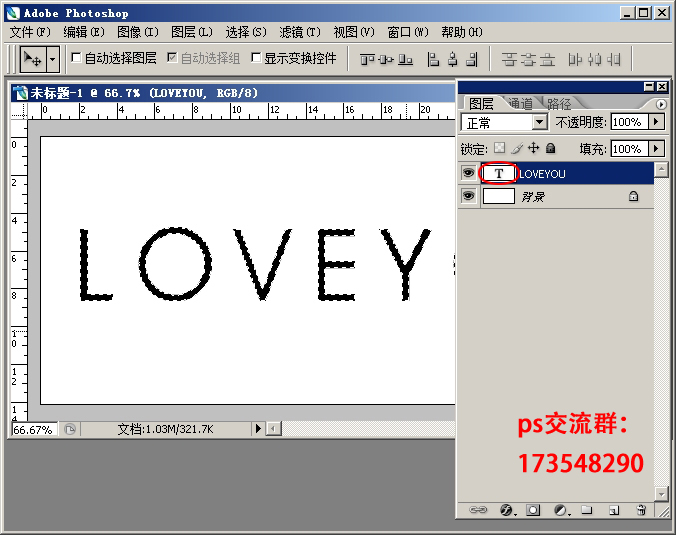Open the 编辑(E) menu

[x=84, y=32]
